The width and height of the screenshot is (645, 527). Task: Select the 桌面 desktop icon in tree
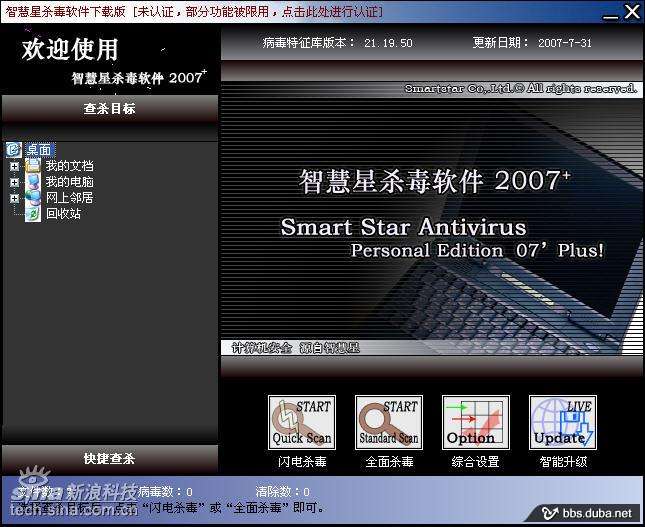(x=14, y=149)
